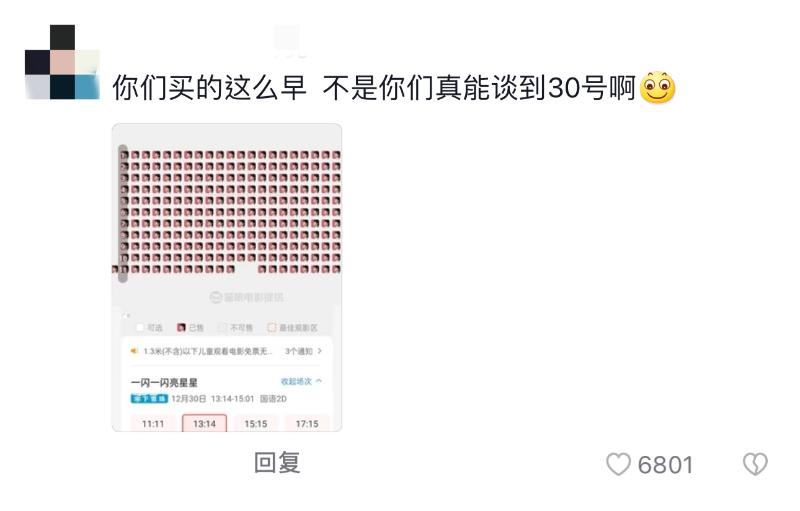The width and height of the screenshot is (800, 511).
Task: Click the smiling emoji in the comment
Action: coord(657,88)
